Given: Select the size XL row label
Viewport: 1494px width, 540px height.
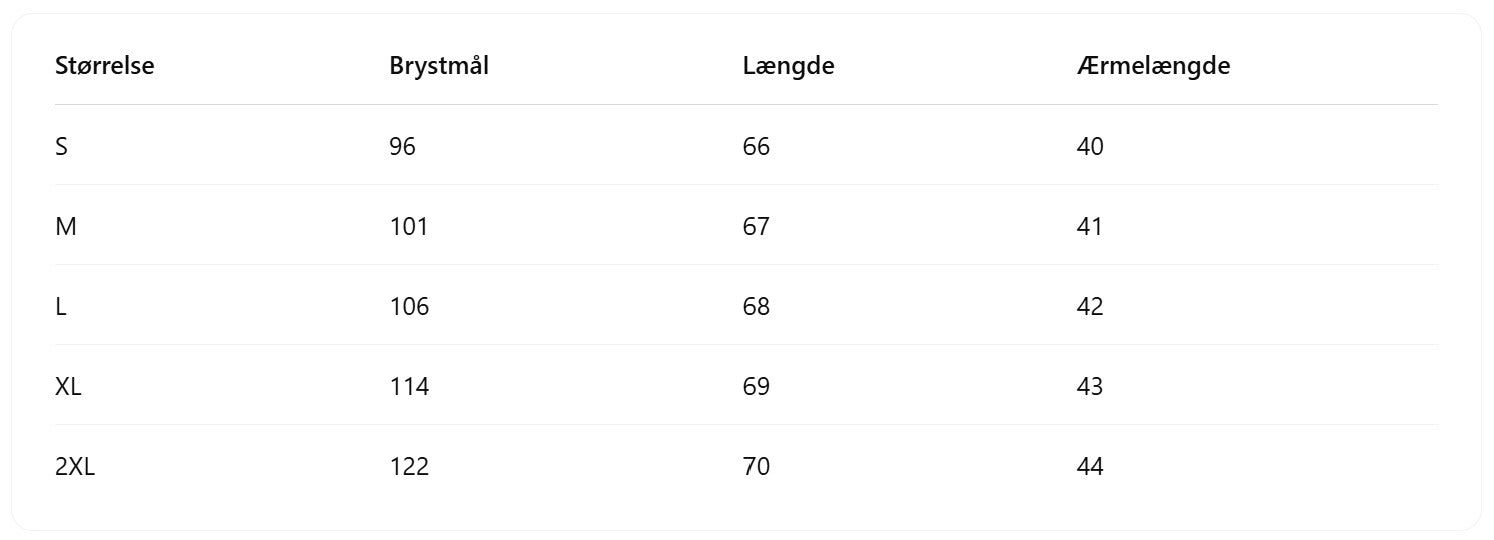Looking at the screenshot, I should [68, 387].
